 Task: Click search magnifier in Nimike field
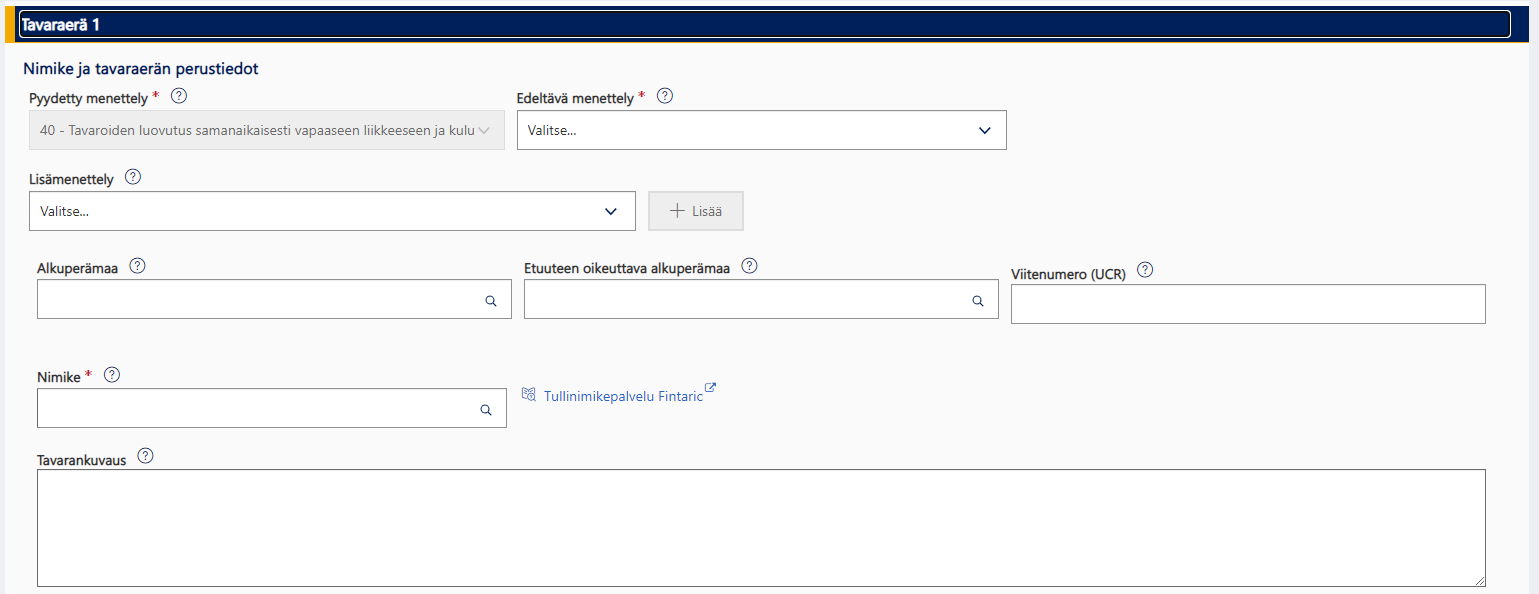[486, 409]
